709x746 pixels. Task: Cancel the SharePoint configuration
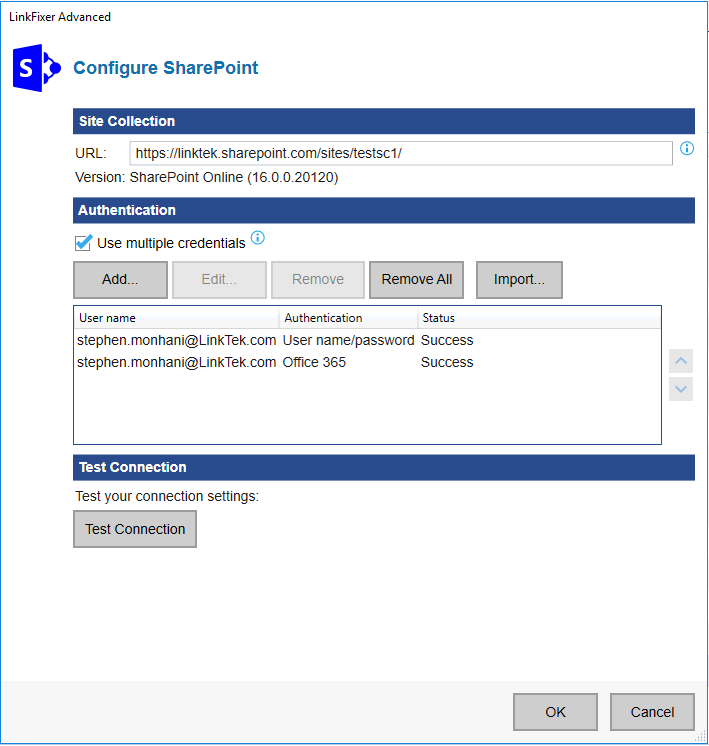tap(652, 712)
